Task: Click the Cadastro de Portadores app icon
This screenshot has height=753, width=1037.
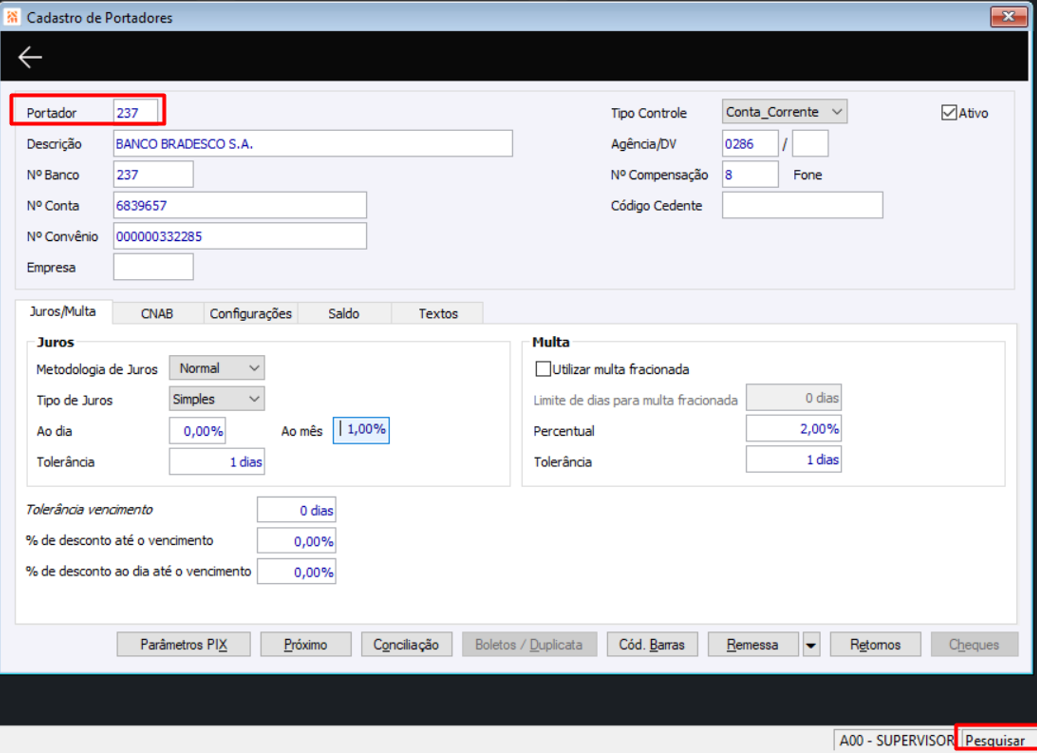Action: point(12,17)
